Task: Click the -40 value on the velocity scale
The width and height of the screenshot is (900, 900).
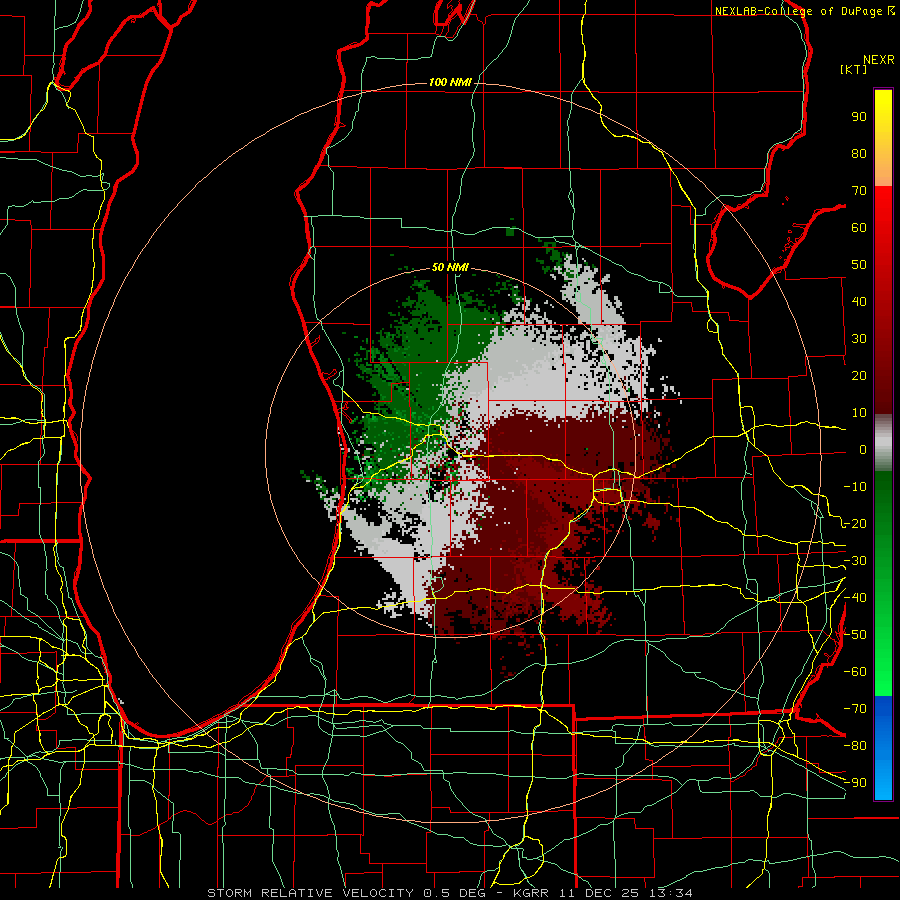Action: (x=855, y=598)
